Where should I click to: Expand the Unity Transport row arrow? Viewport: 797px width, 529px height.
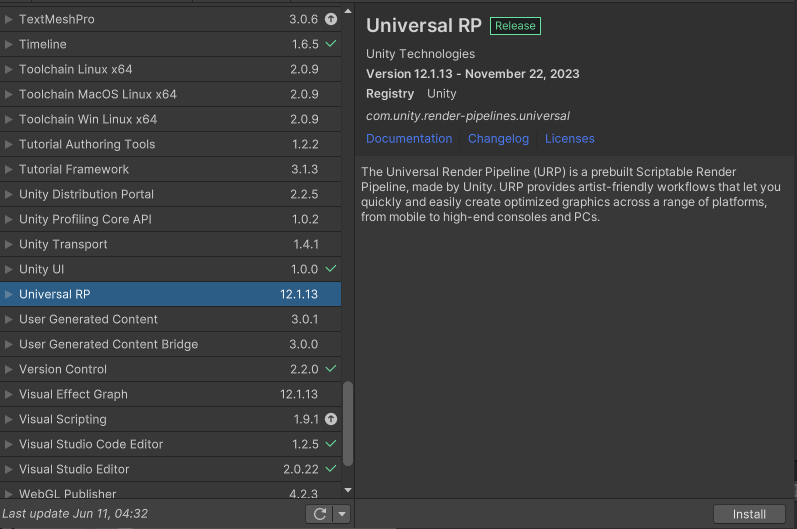(x=9, y=244)
